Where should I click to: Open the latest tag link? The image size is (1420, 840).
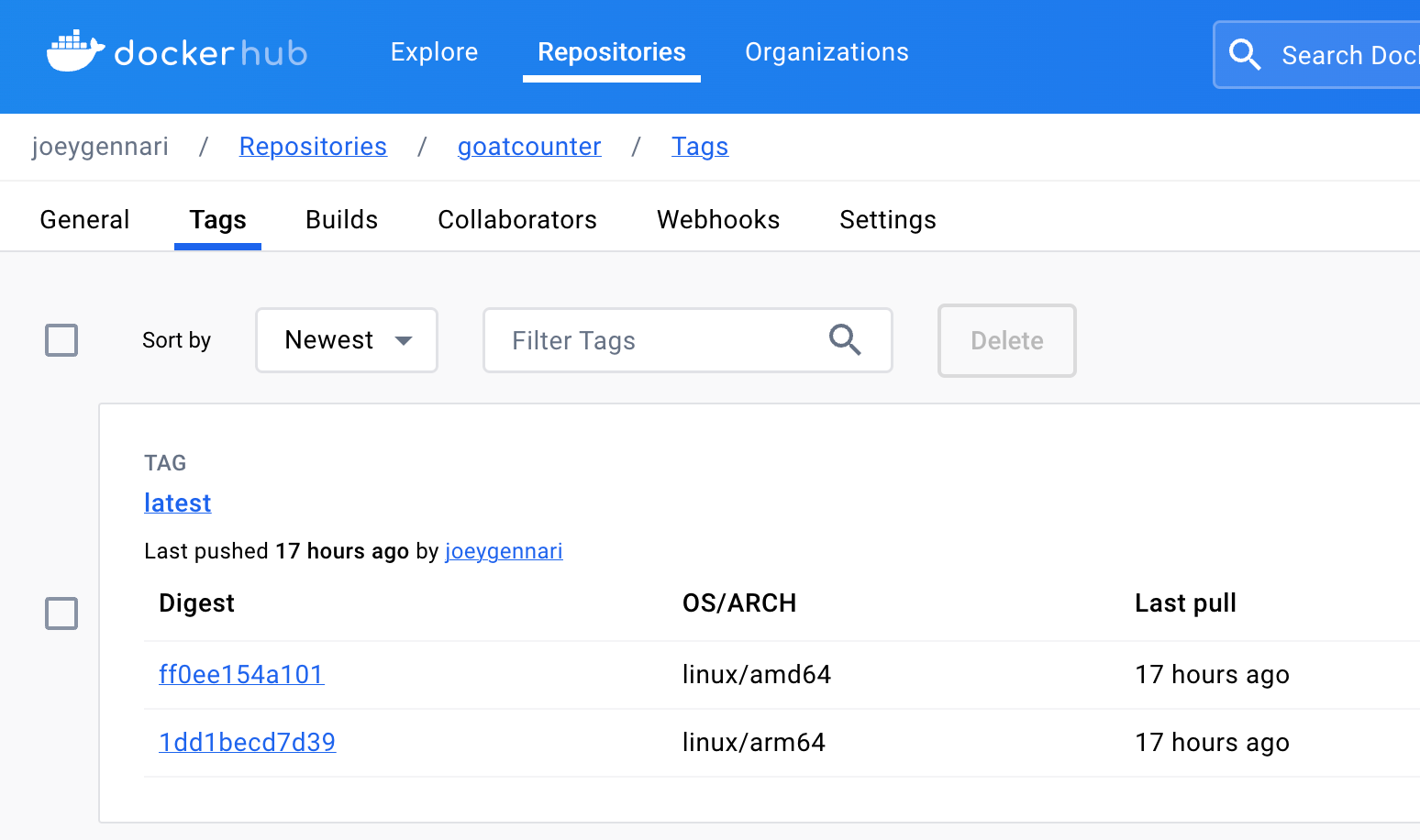click(x=178, y=503)
